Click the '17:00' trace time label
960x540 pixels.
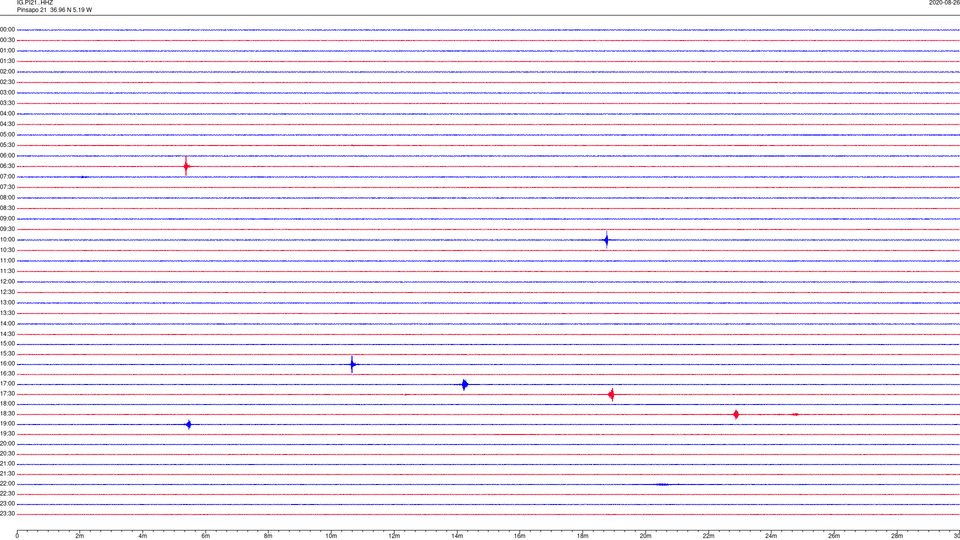(x=7, y=384)
